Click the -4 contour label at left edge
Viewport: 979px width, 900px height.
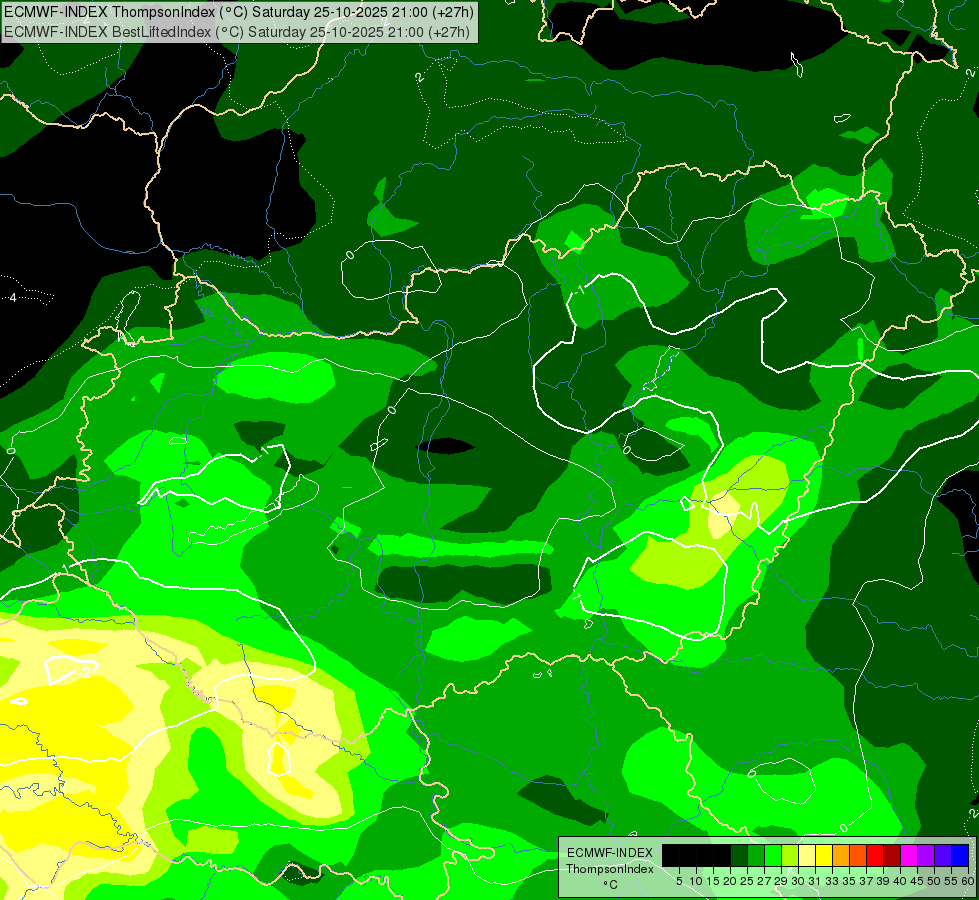[12, 298]
